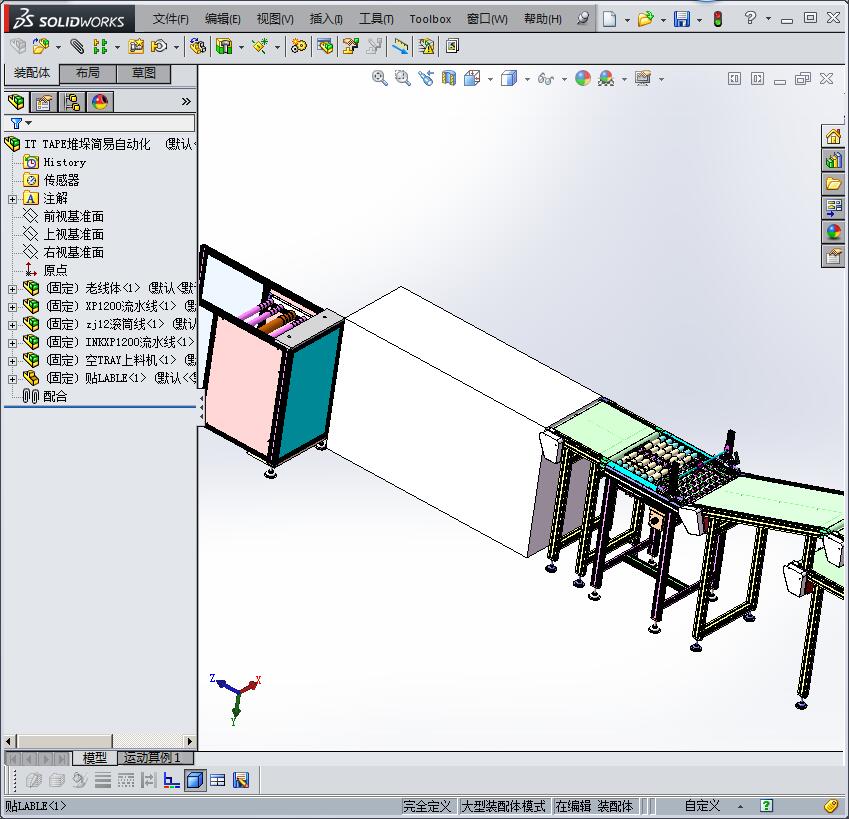Select the 原点 origin item

(55, 270)
